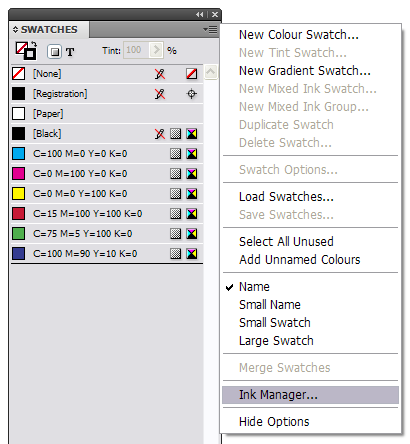Select the Formatting affects text T icon
The height and width of the screenshot is (444, 410).
[70, 52]
